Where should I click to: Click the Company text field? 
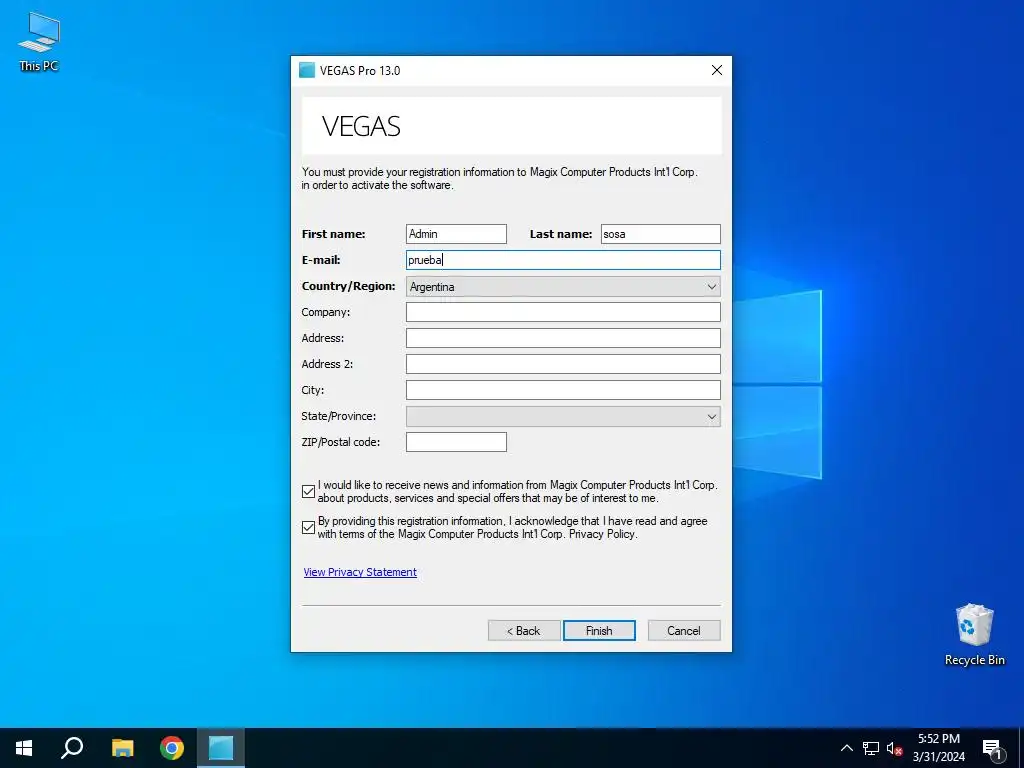pyautogui.click(x=563, y=312)
